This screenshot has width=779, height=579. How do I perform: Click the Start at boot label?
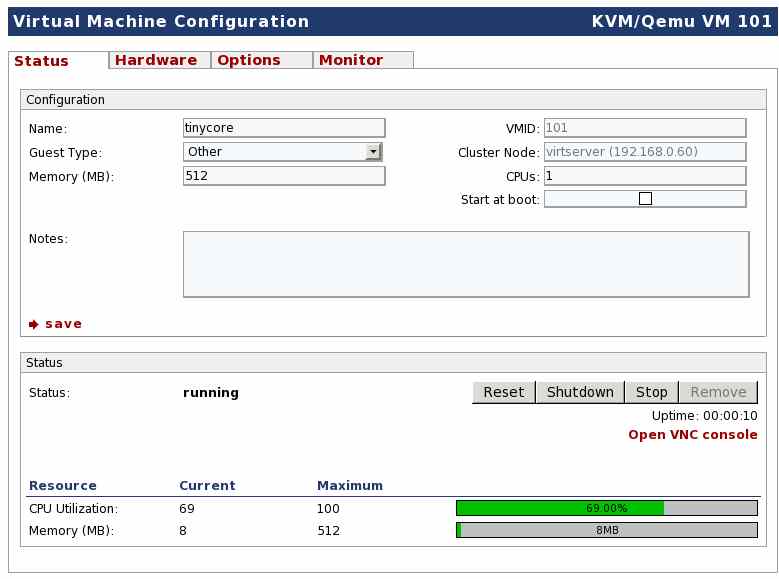[500, 200]
